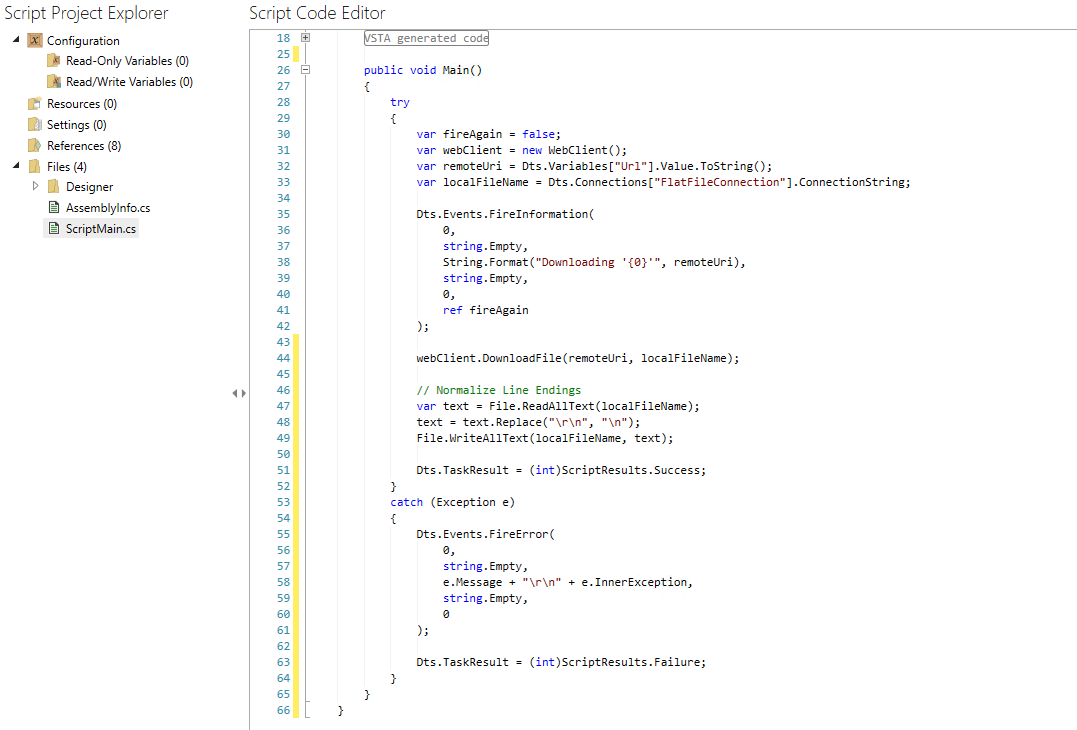The height and width of the screenshot is (730, 1077).
Task: Click the ScriptMain.cs file icon
Action: pyautogui.click(x=54, y=228)
